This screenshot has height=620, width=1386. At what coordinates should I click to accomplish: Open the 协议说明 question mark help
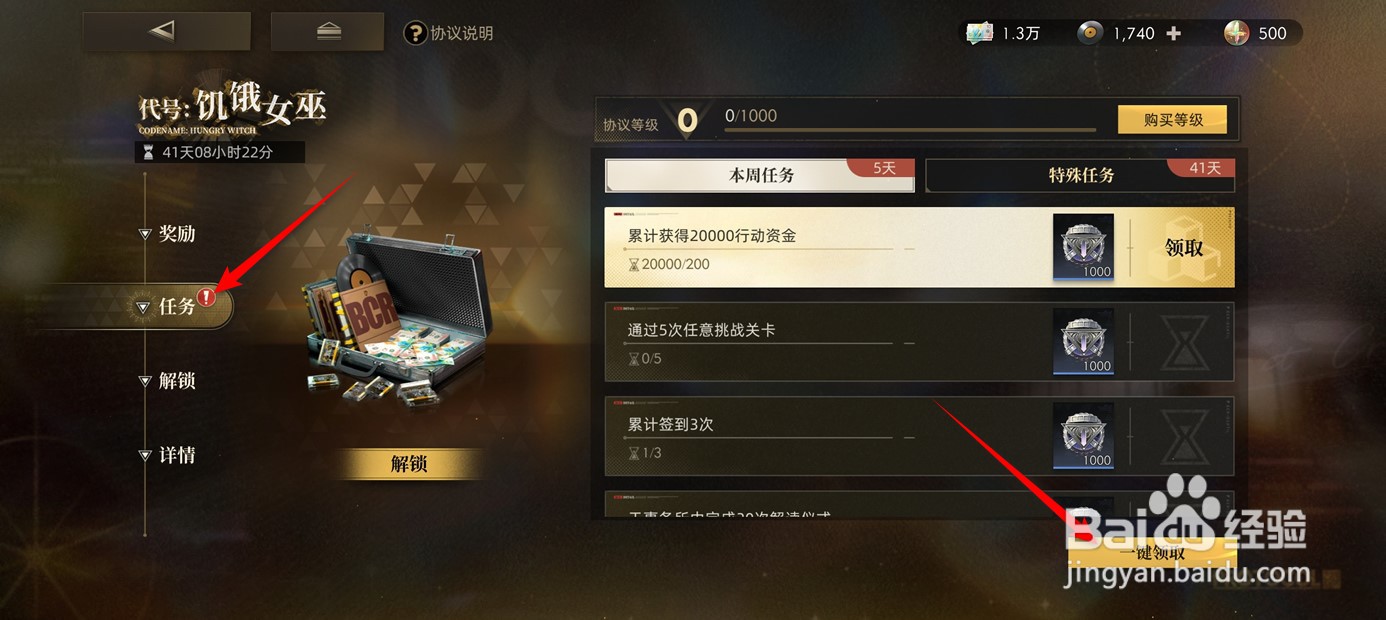tap(415, 33)
